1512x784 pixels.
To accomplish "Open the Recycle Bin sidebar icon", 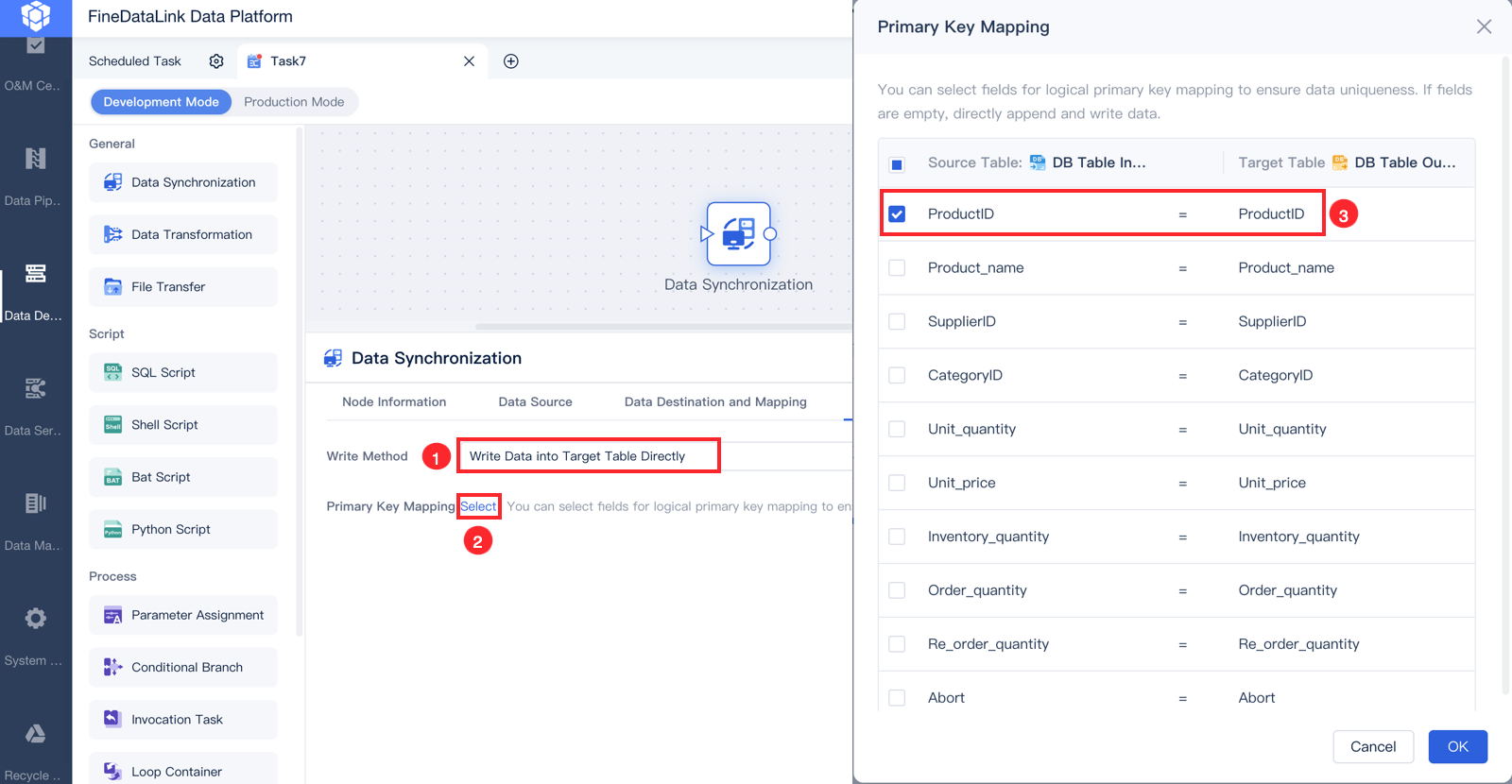I will (x=36, y=734).
